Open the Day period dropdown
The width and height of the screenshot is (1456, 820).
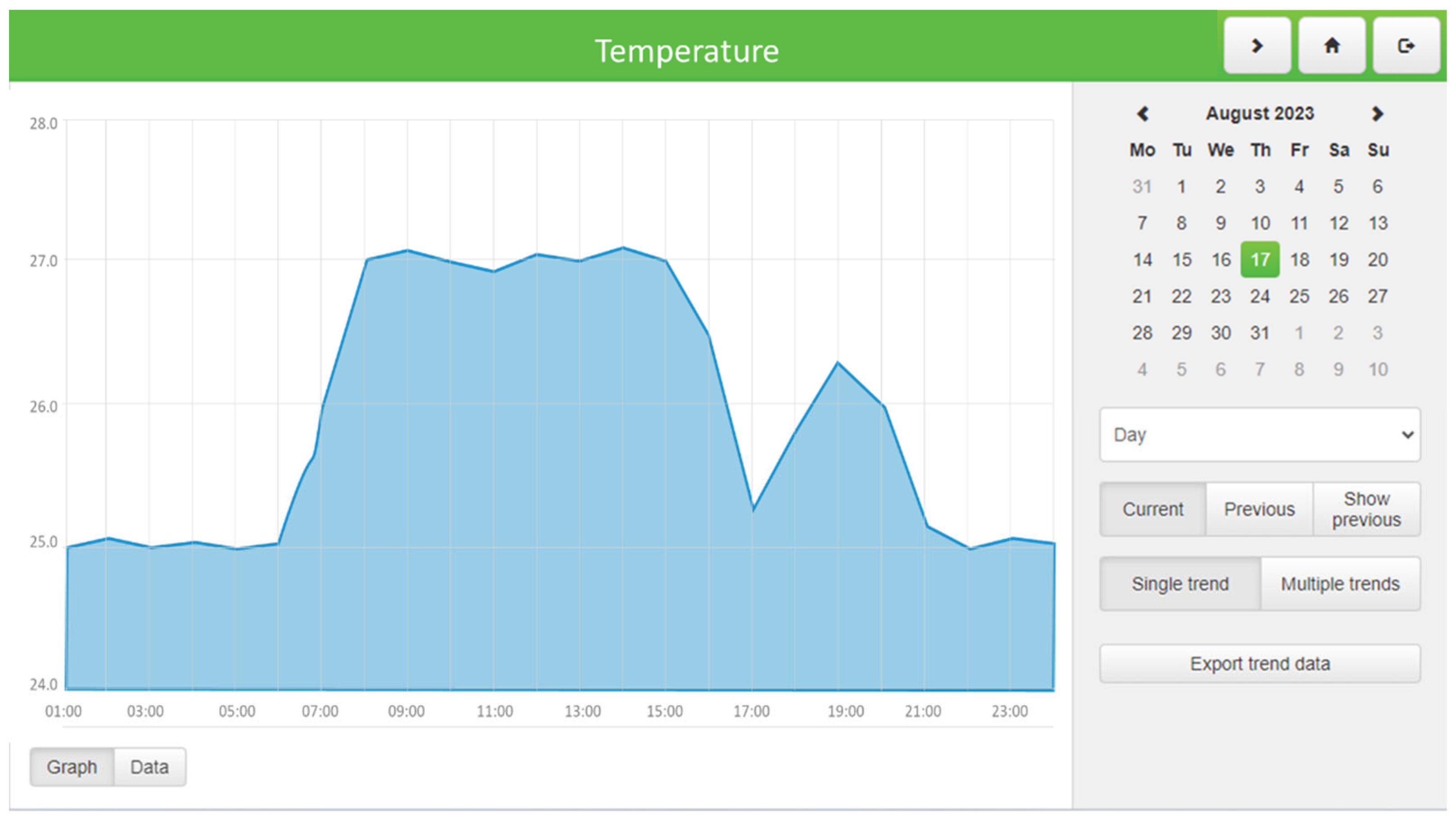pyautogui.click(x=1260, y=435)
